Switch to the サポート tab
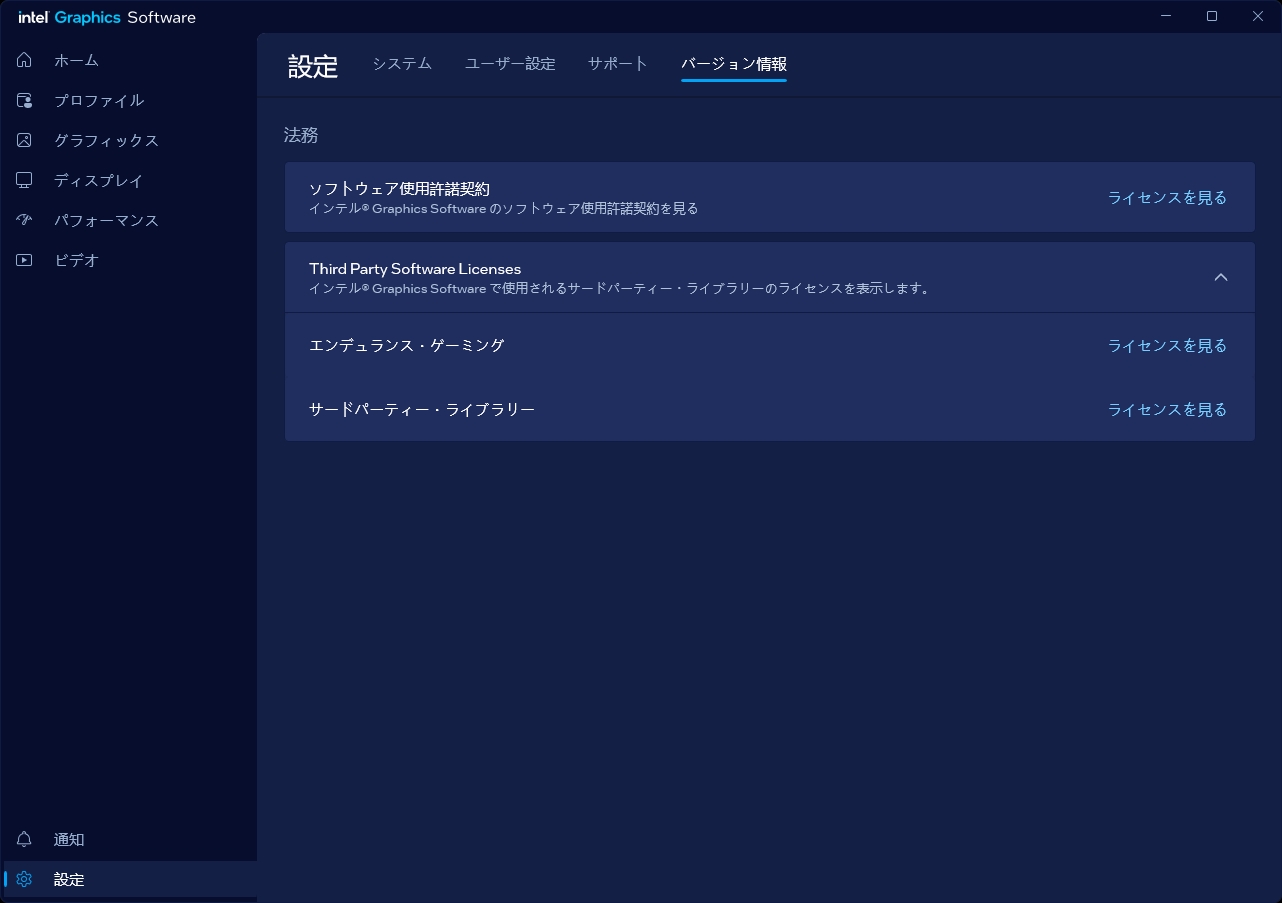The height and width of the screenshot is (903, 1282). [618, 64]
